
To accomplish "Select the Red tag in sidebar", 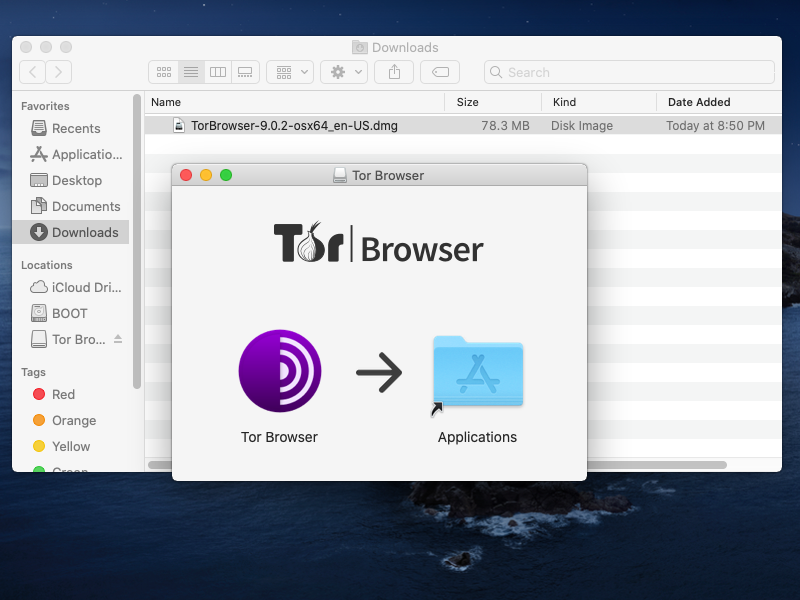I will [63, 394].
